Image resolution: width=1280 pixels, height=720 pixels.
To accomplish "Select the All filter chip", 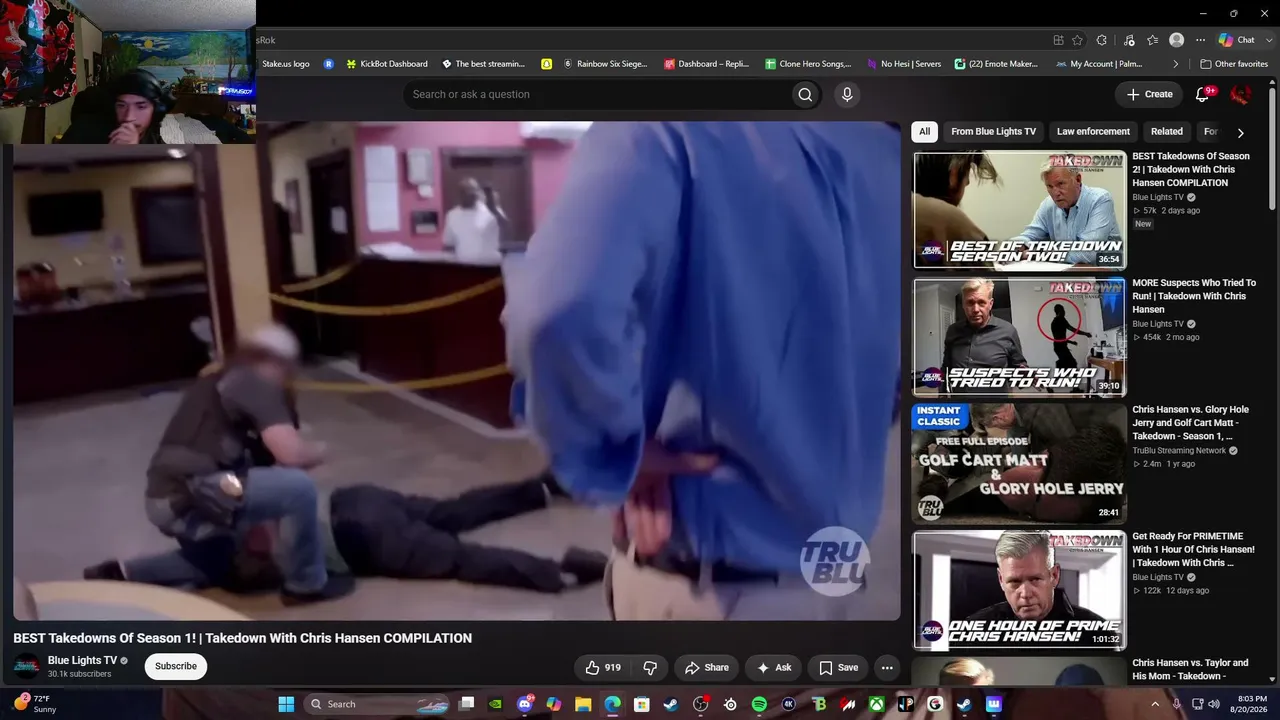I will [925, 132].
